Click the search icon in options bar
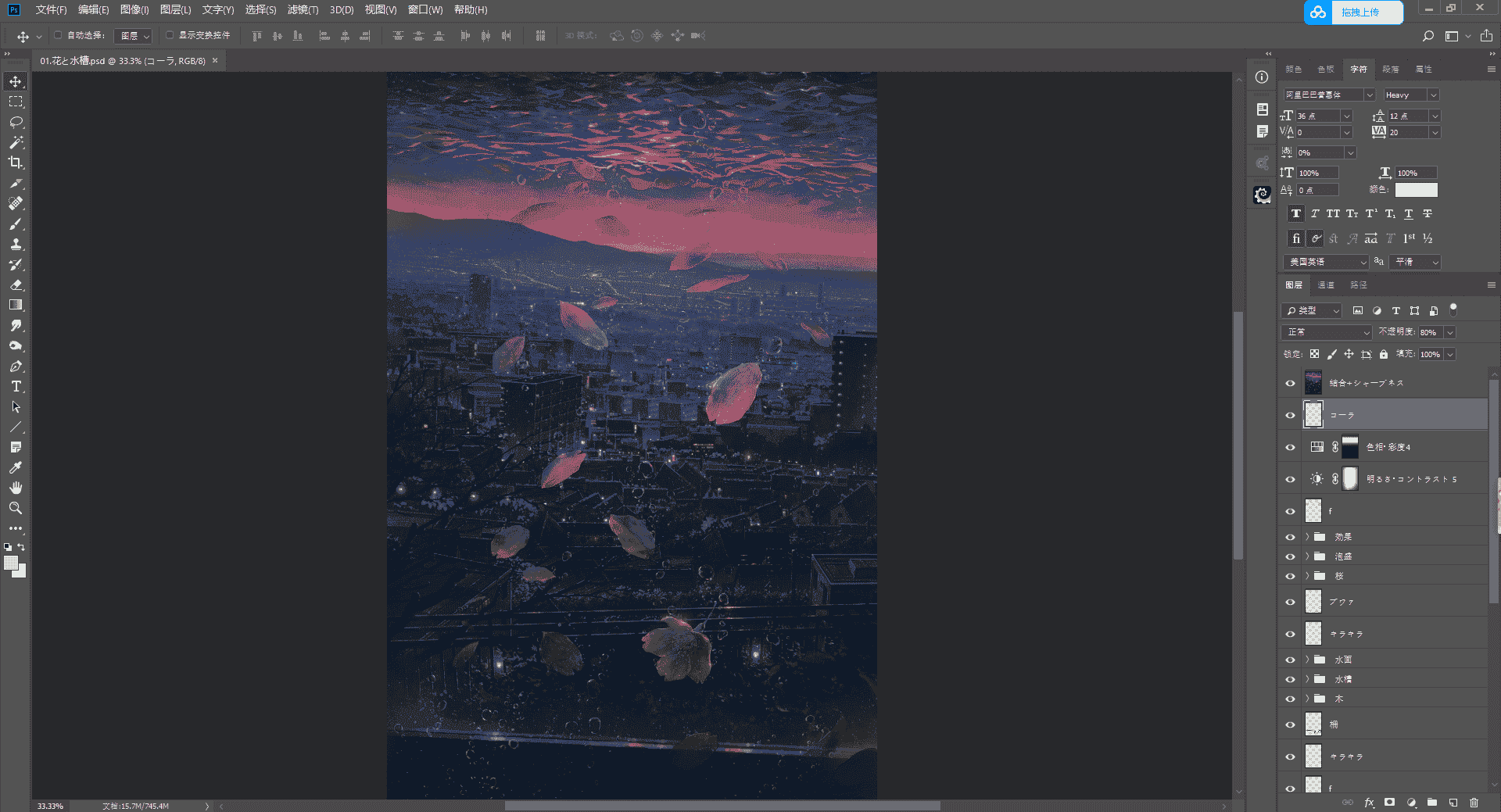The width and height of the screenshot is (1501, 812). 1428,36
